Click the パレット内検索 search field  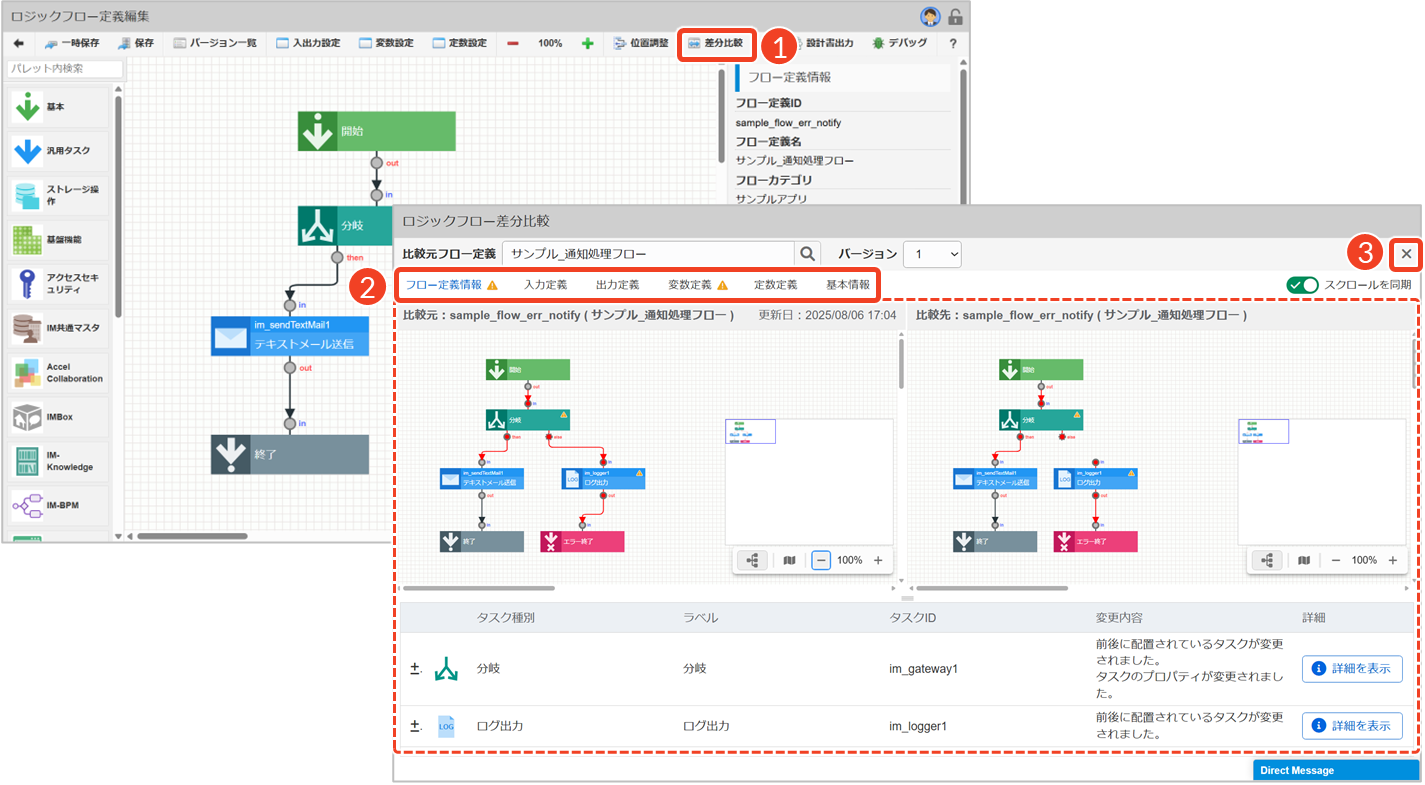coord(65,69)
